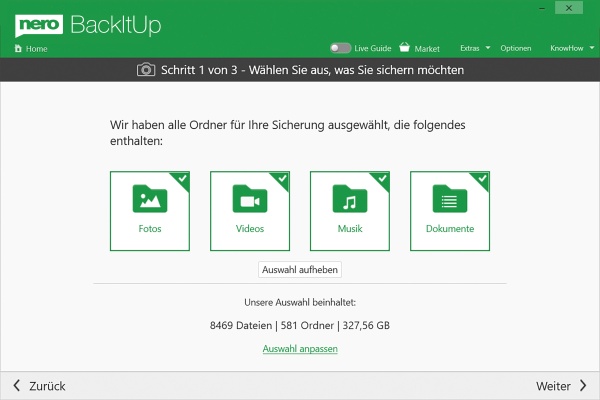600x400 pixels.
Task: Open the Market menu item
Action: [x=419, y=48]
